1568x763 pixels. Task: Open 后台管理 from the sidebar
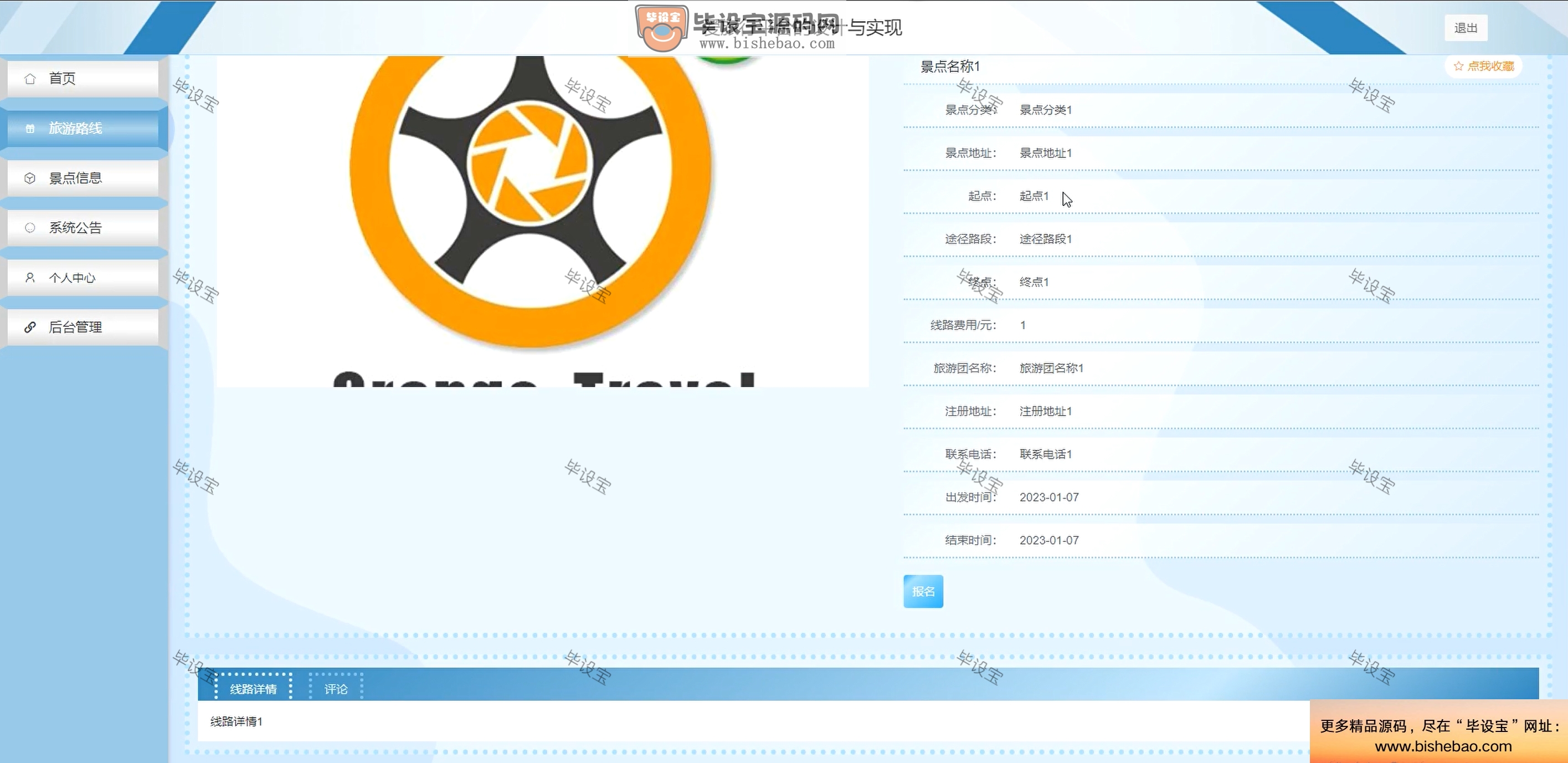click(x=84, y=327)
